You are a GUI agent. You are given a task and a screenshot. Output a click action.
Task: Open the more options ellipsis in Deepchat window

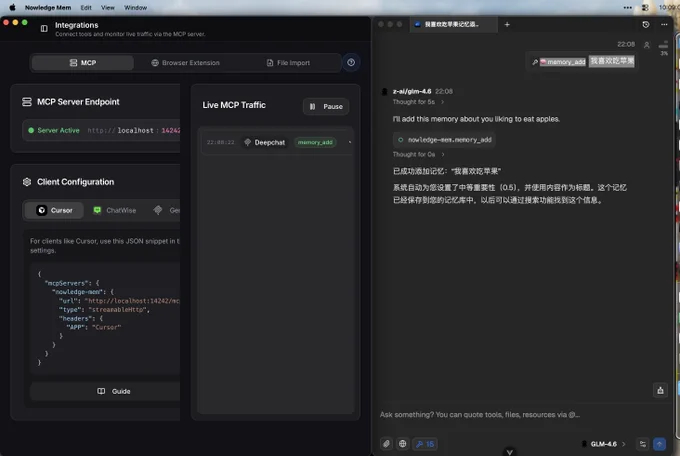point(664,24)
